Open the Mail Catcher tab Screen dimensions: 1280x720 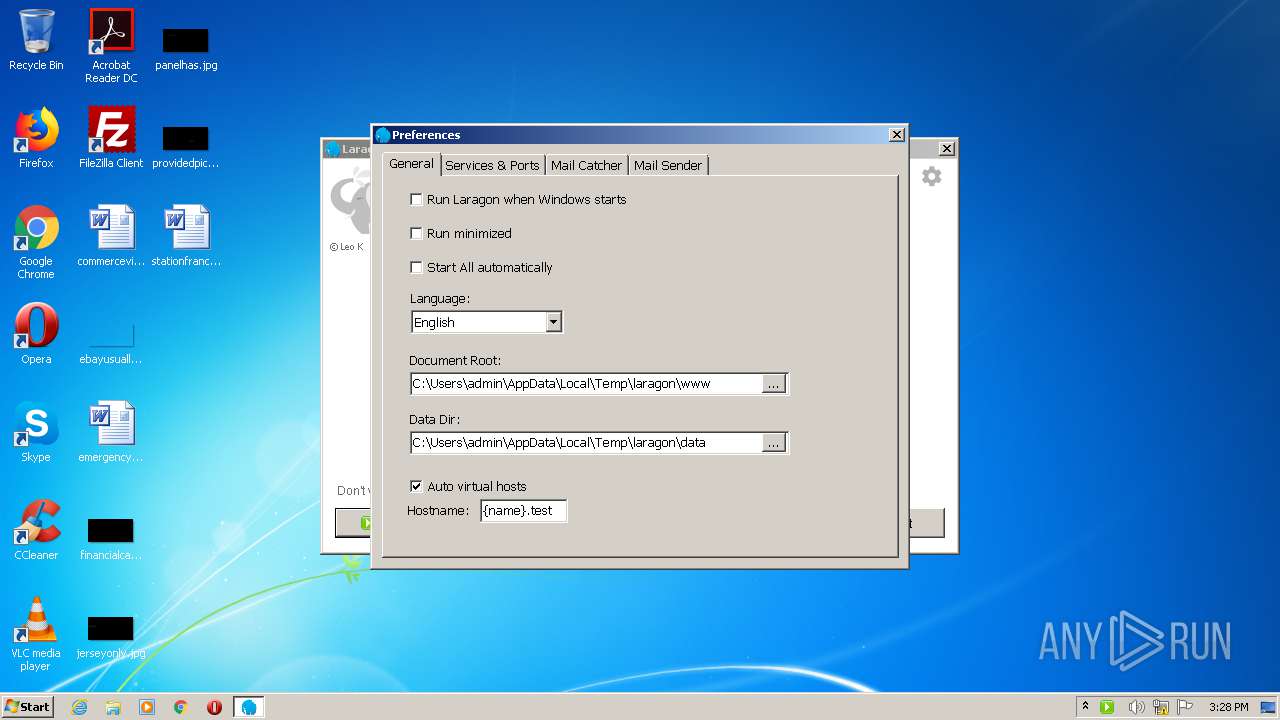586,165
